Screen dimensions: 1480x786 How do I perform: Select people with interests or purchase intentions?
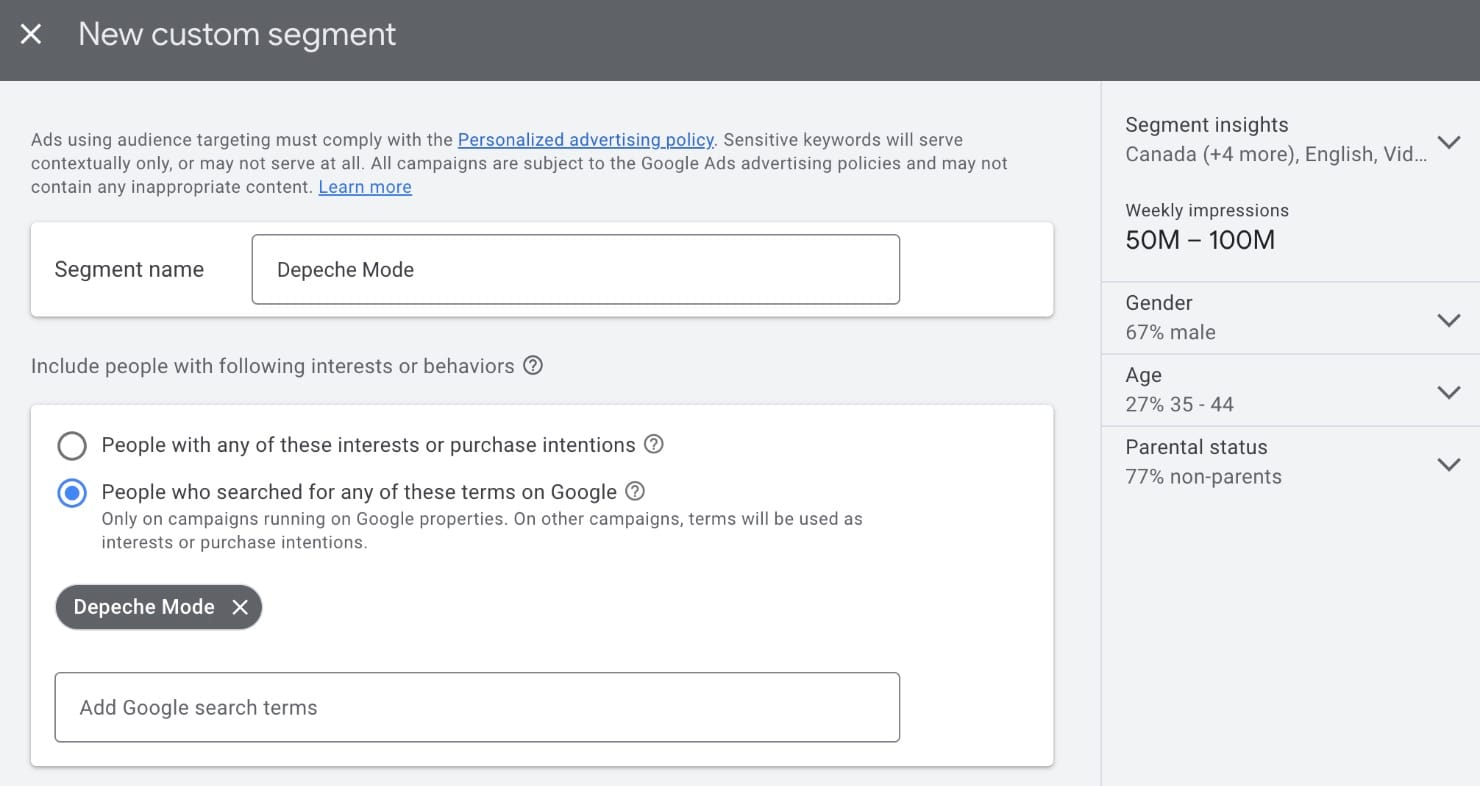(72, 445)
